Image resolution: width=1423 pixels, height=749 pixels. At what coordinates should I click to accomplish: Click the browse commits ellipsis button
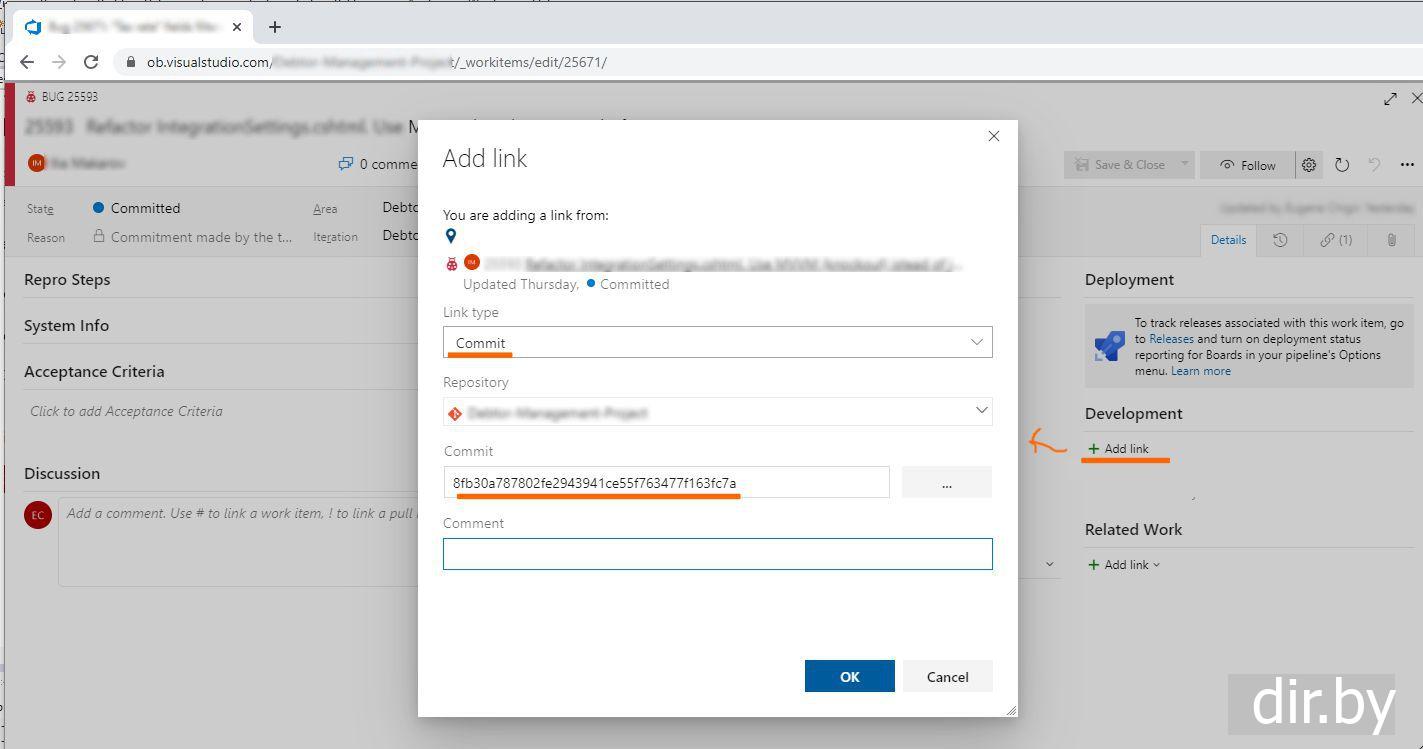tap(946, 483)
